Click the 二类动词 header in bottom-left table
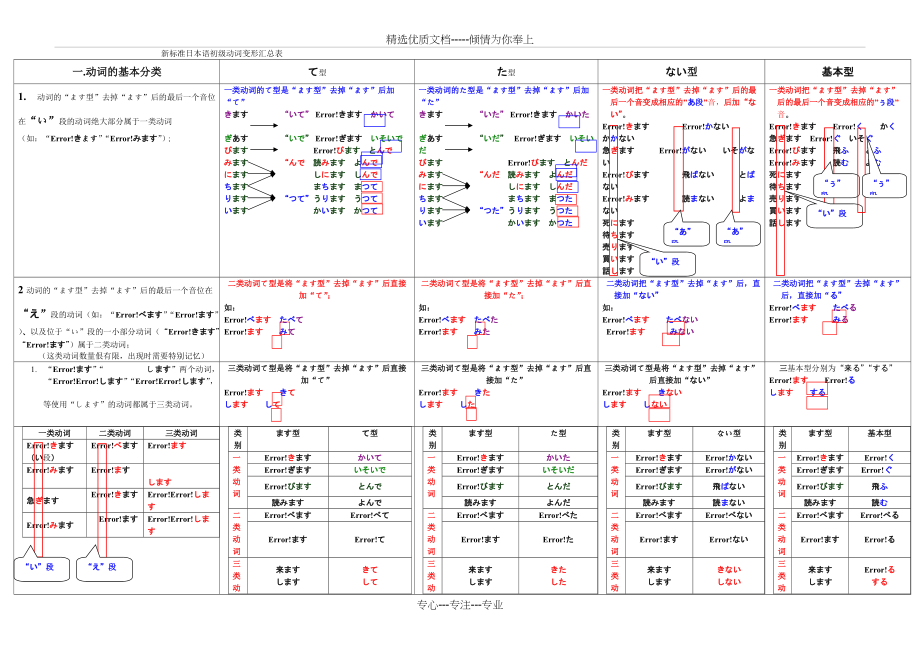This screenshot has height=651, width=920. pyautogui.click(x=116, y=433)
